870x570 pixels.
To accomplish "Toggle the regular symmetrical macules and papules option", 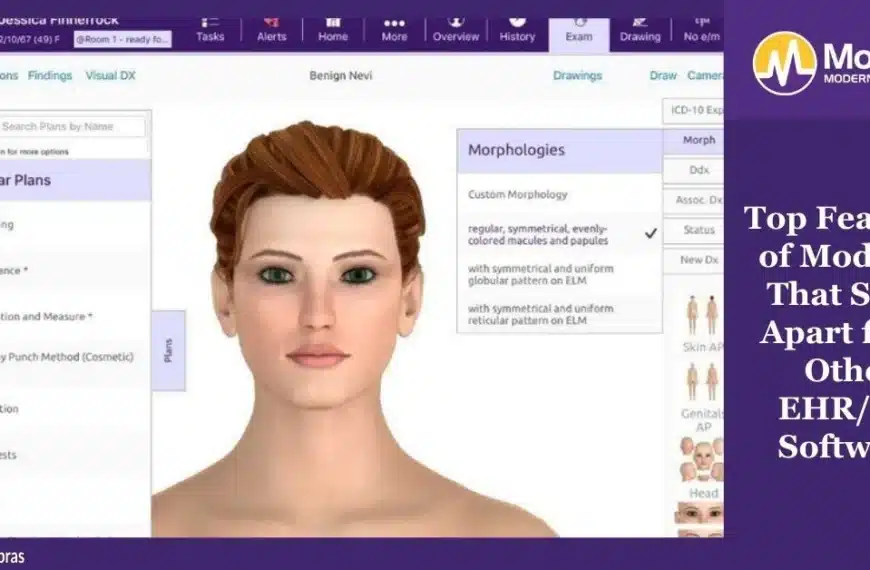I will [x=560, y=234].
